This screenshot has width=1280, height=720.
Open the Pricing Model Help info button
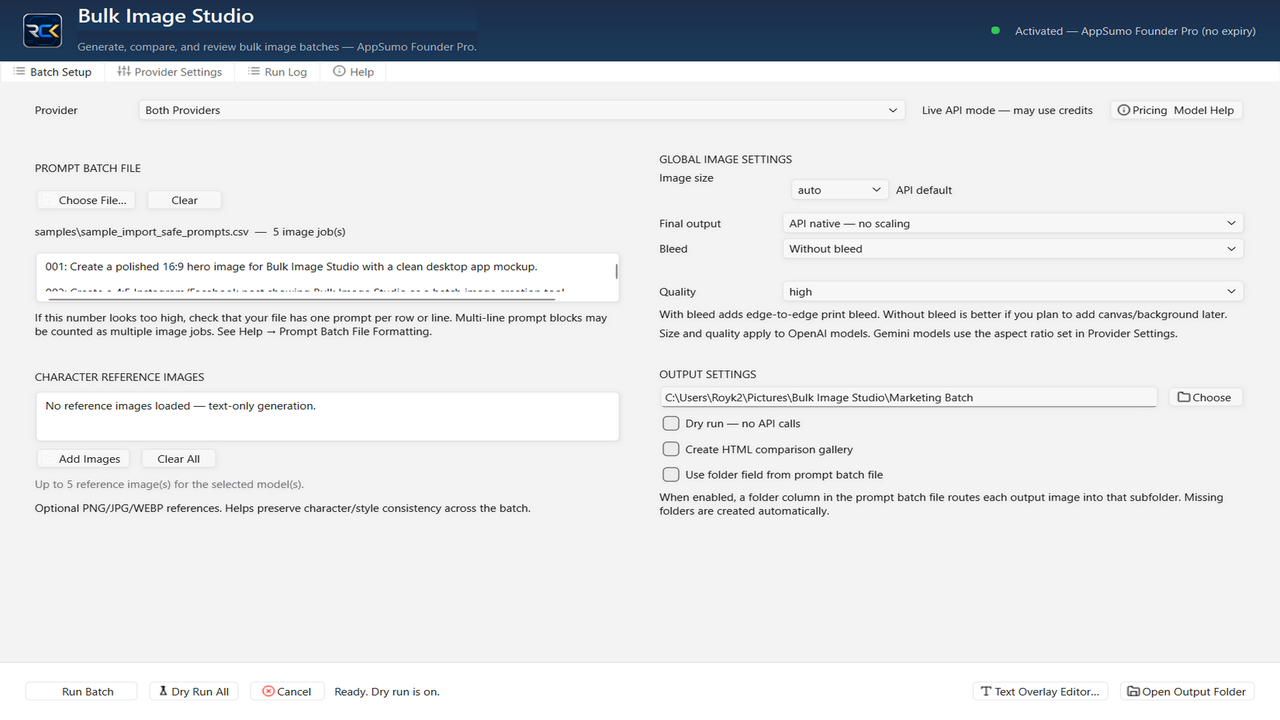1177,110
